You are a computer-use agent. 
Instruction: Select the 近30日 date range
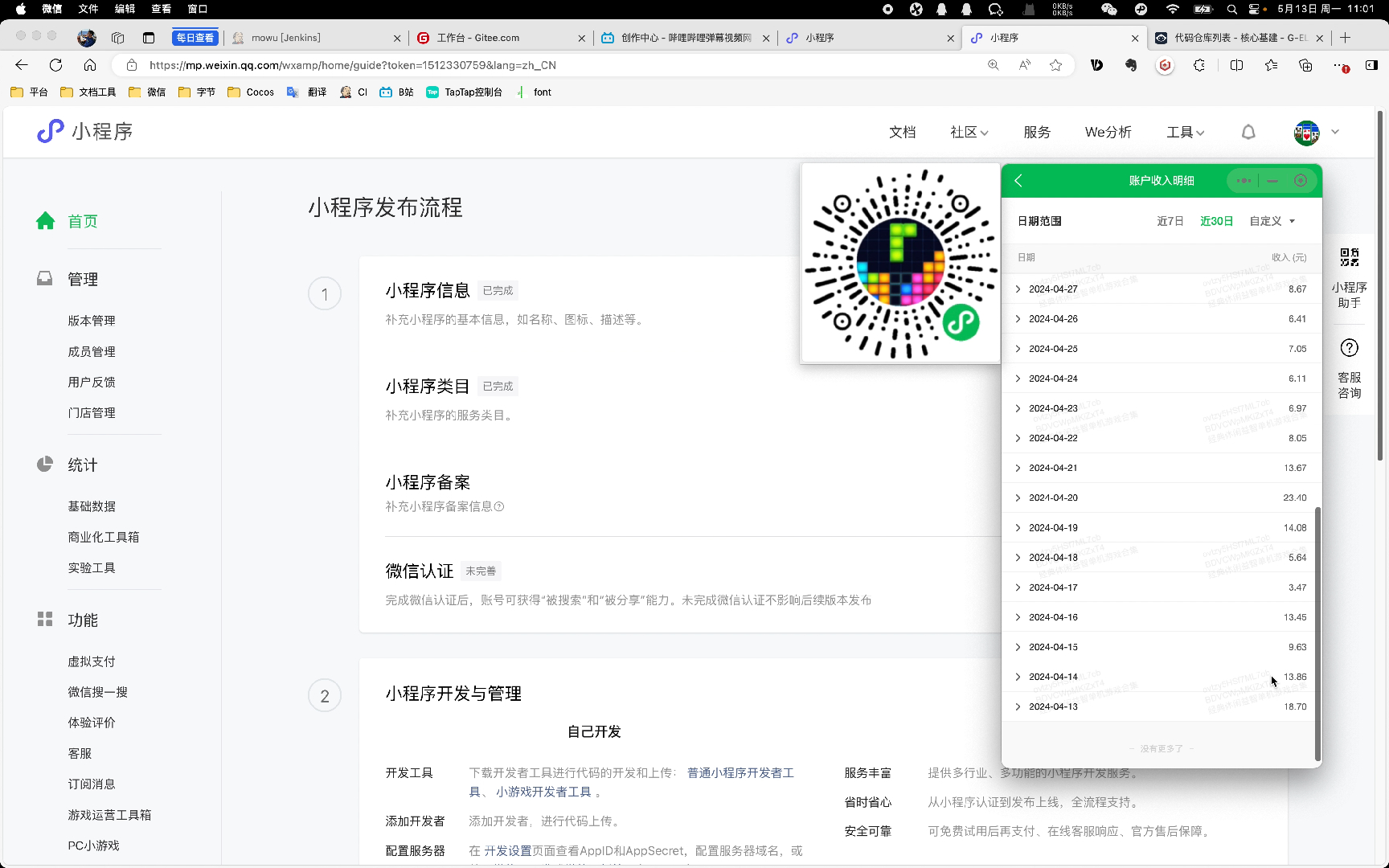(1216, 221)
